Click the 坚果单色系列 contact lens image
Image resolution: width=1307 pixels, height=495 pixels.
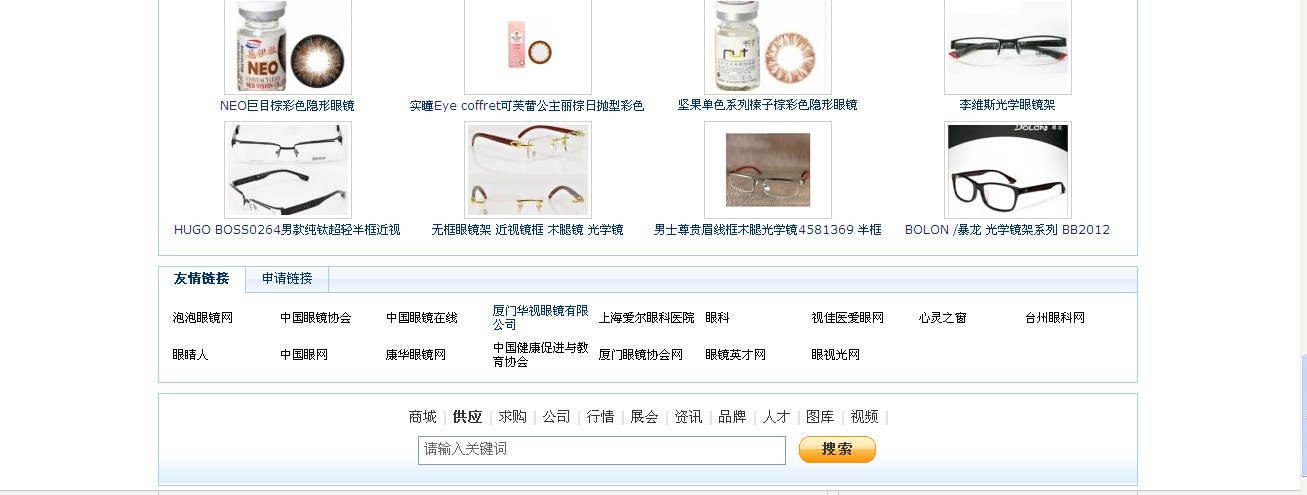[x=768, y=46]
